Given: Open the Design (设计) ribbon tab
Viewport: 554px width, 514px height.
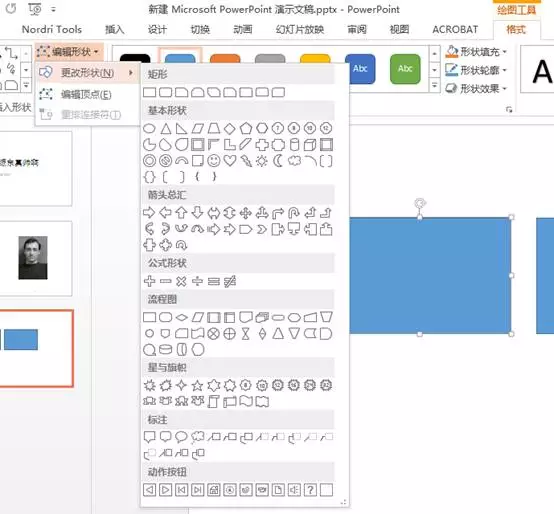Looking at the screenshot, I should (x=157, y=29).
